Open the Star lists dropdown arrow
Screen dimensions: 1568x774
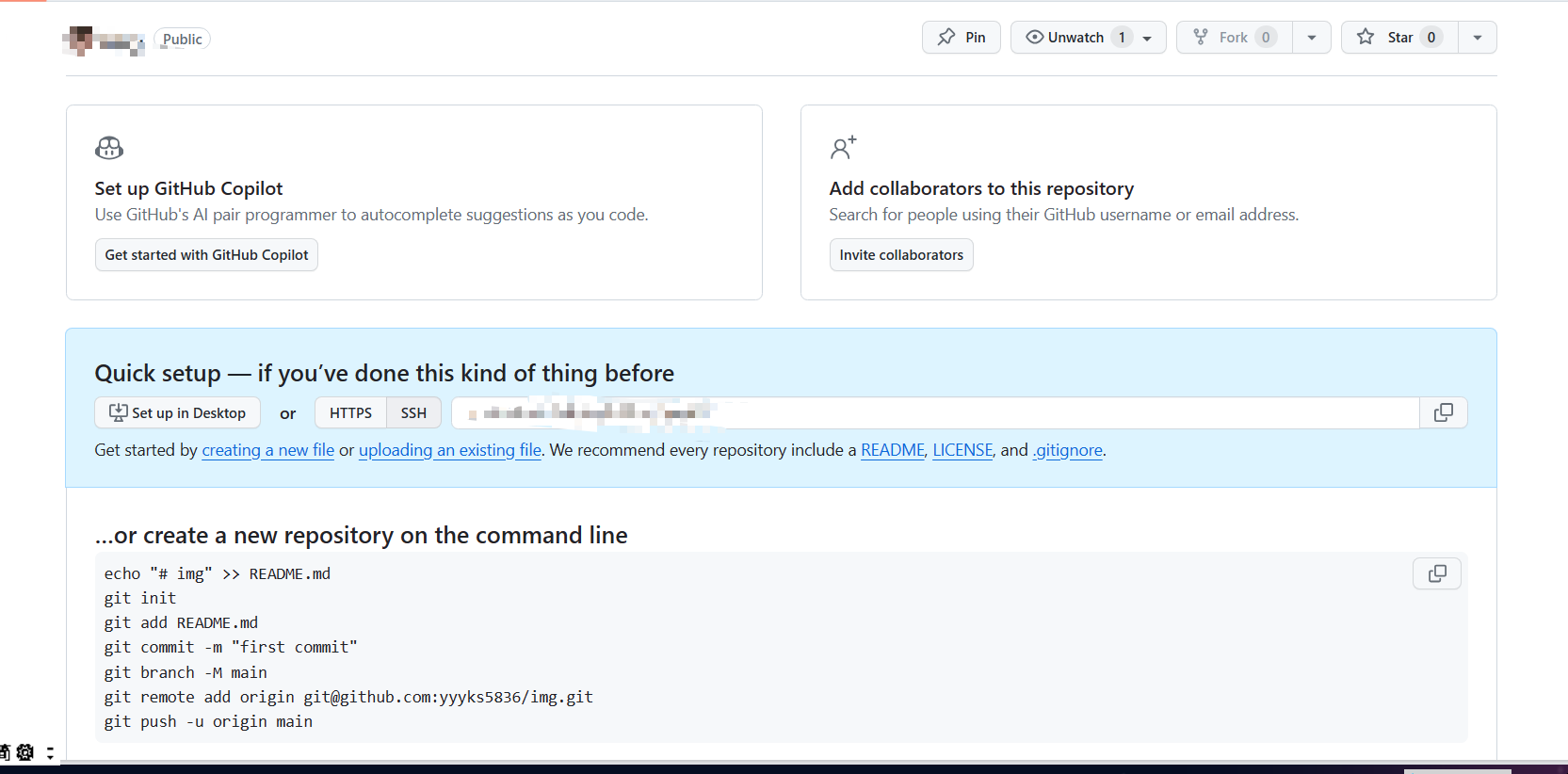[x=1478, y=38]
